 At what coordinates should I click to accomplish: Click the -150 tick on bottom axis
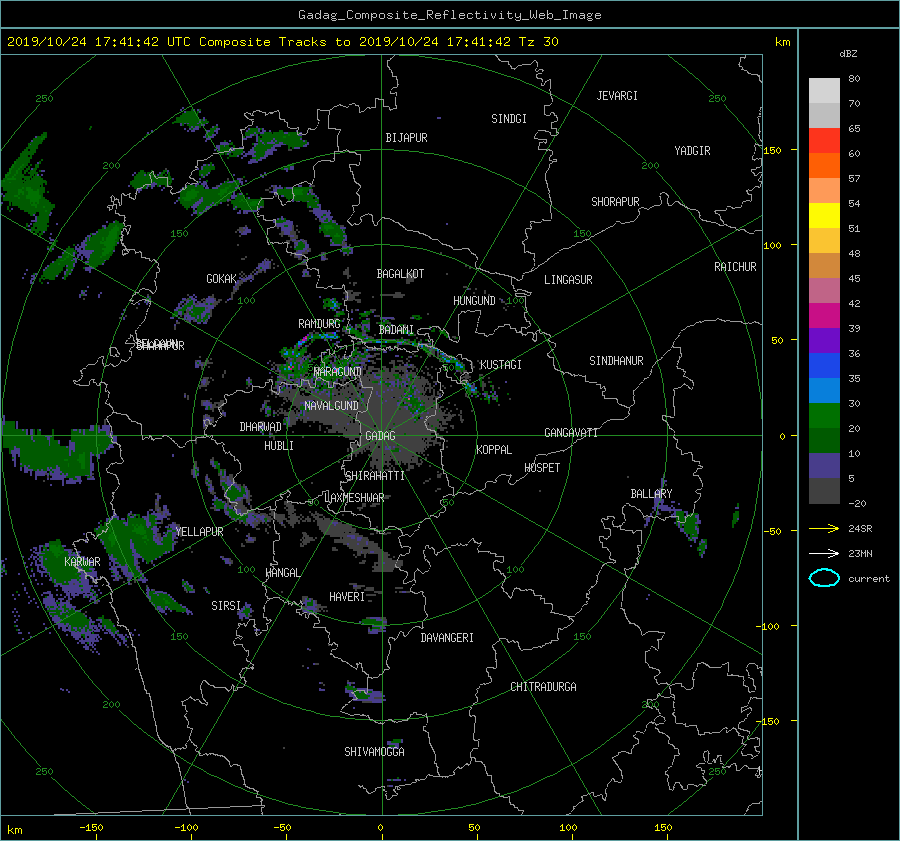91,828
